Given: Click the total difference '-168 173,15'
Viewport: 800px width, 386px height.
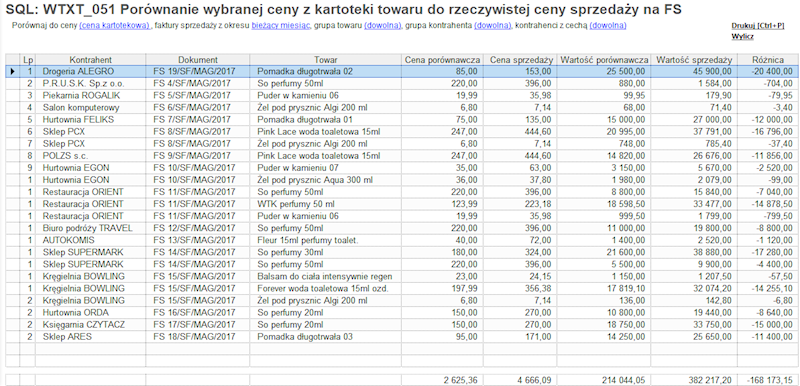Looking at the screenshot, I should 768,380.
